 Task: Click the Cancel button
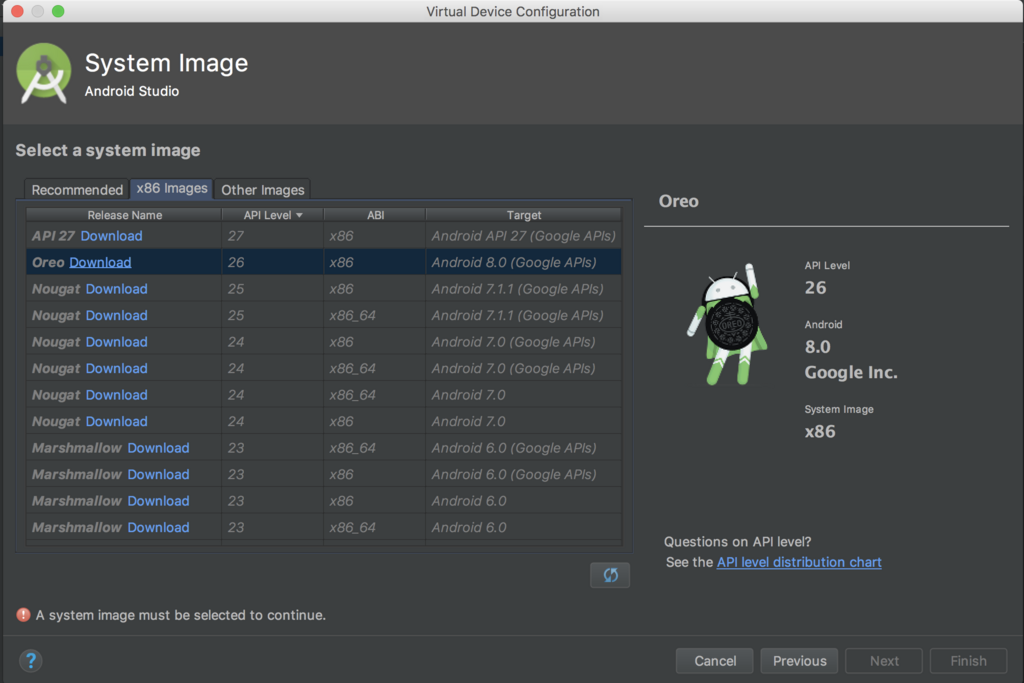tap(714, 661)
